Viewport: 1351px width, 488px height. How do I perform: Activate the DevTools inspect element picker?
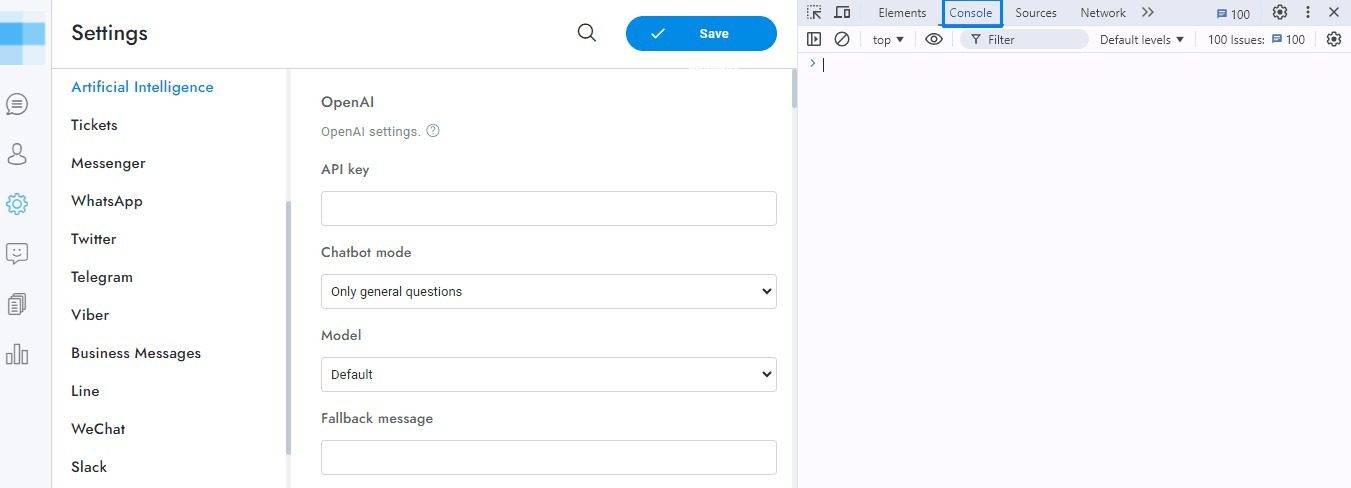pyautogui.click(x=815, y=13)
